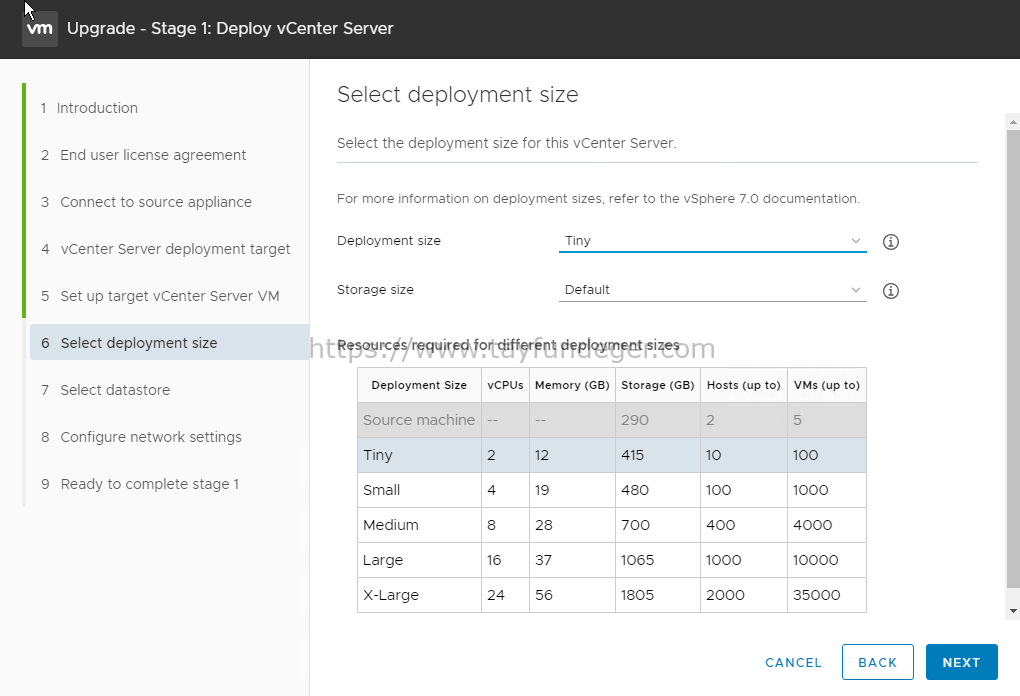This screenshot has width=1020, height=696.
Task: Click the vSphere 7.0 documentation info text
Action: 598,198
